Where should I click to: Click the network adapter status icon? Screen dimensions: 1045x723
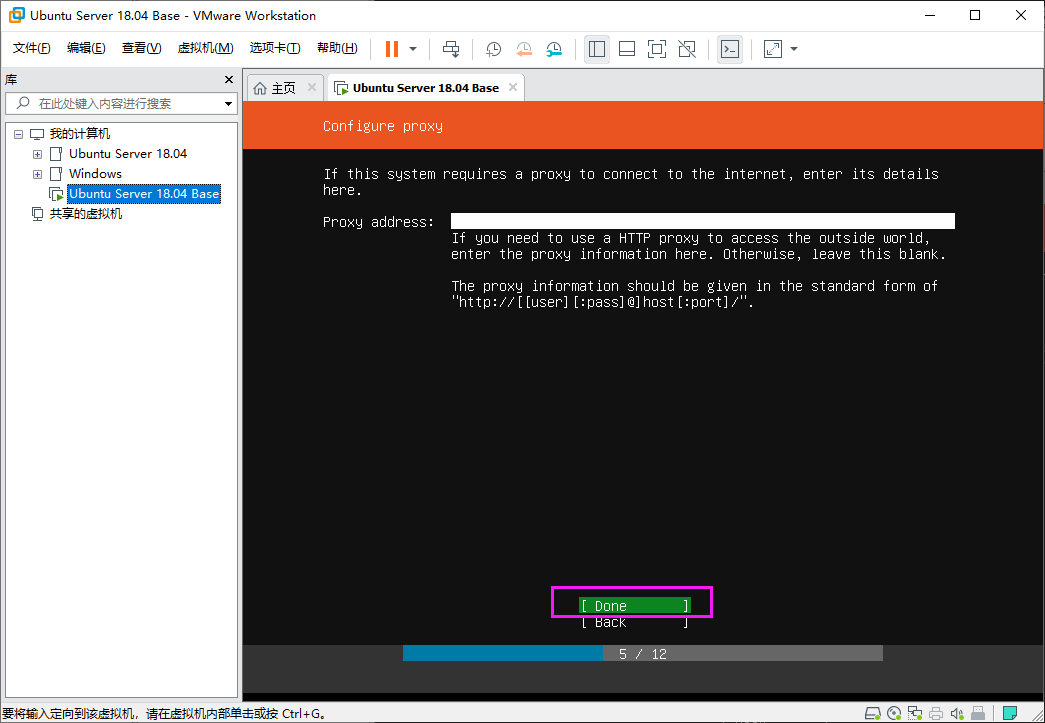point(915,714)
